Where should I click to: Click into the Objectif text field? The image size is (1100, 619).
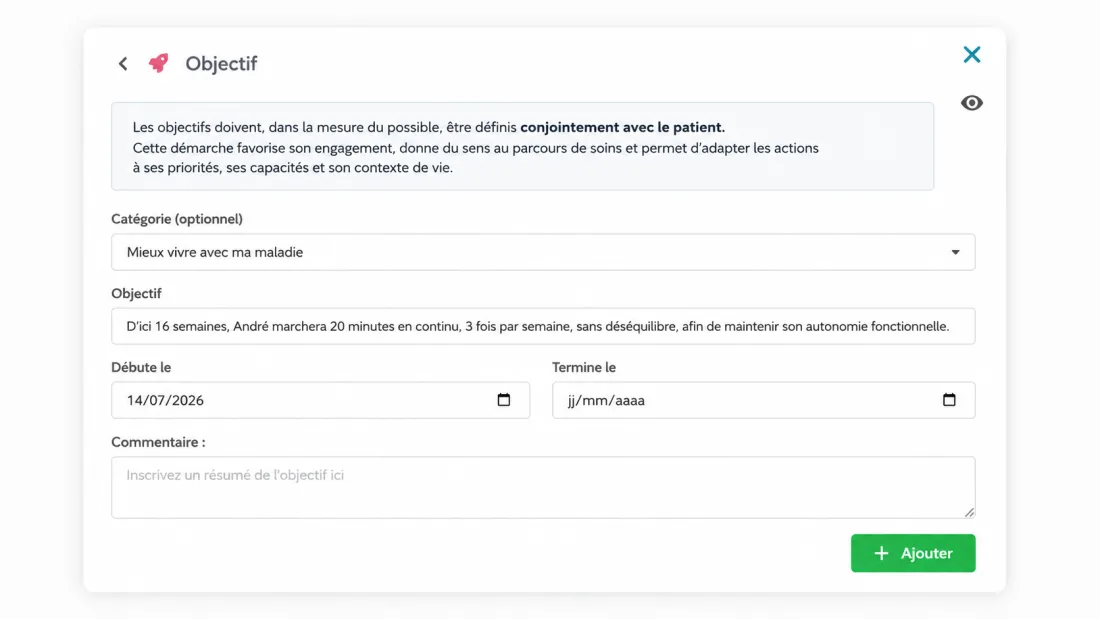point(543,326)
